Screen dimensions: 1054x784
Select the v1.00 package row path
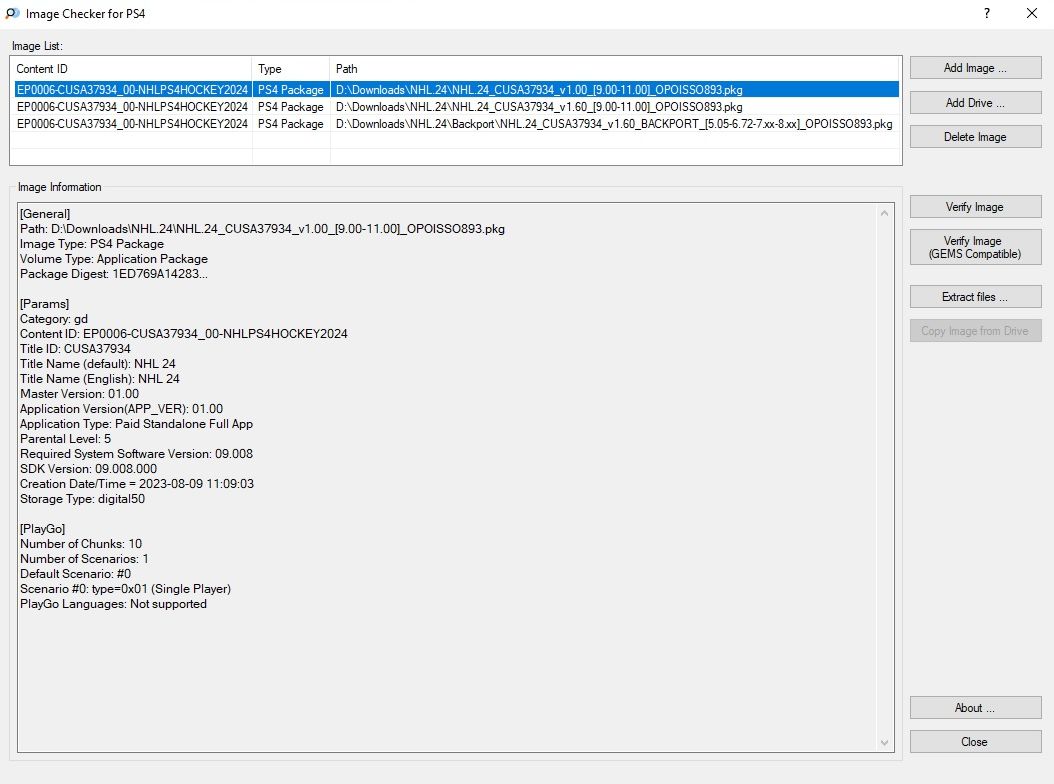click(x=539, y=90)
